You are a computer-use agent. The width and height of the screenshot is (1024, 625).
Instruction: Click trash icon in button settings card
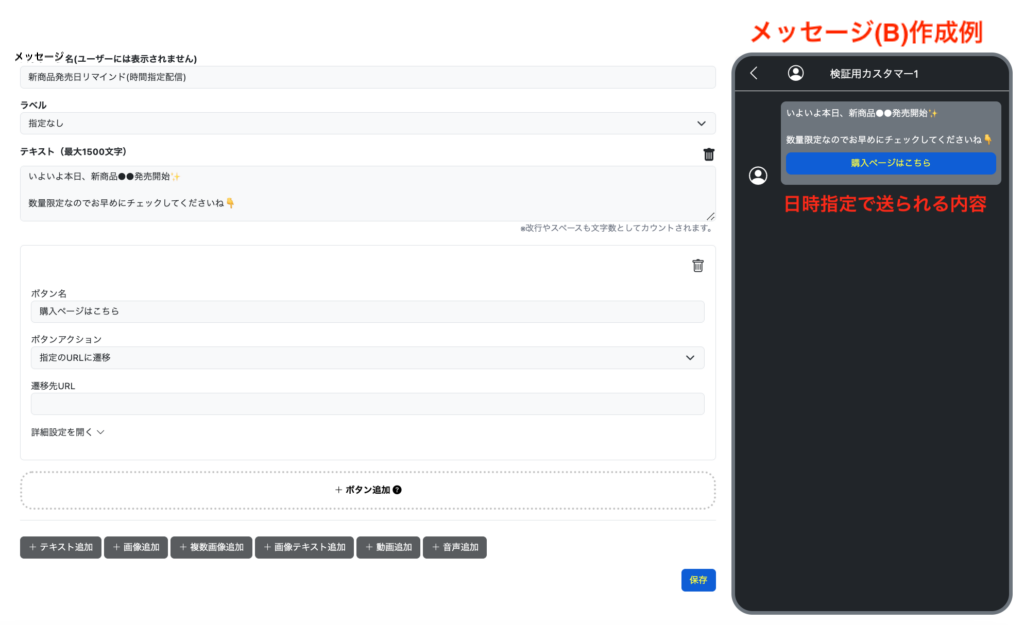click(x=698, y=265)
